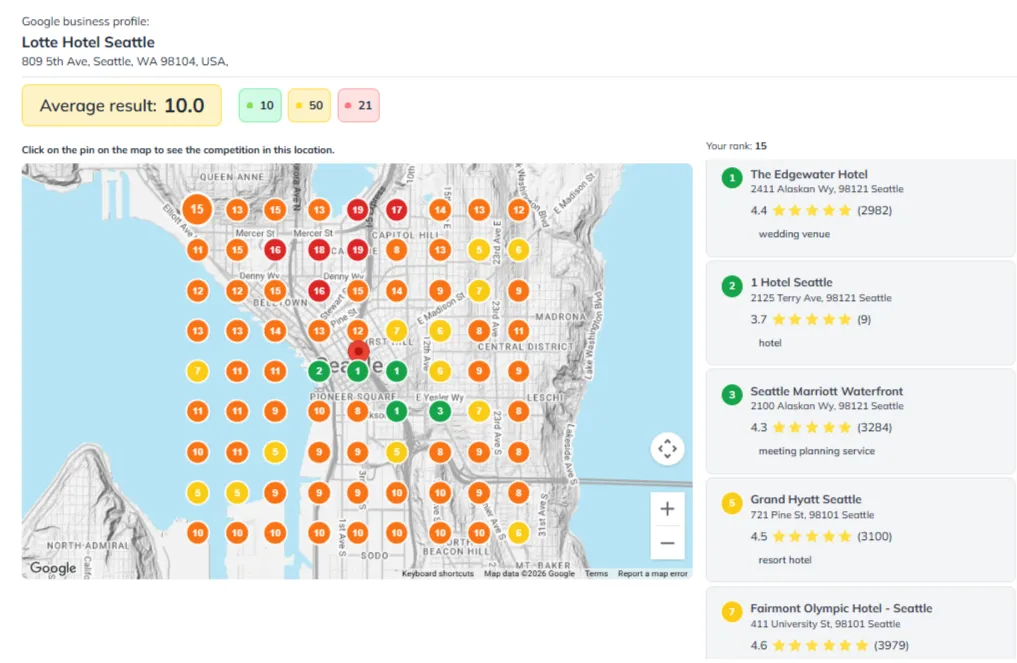Click address 411 University St, 98101 Seattle
Viewport: 1017px width, 663px height.
(x=825, y=623)
